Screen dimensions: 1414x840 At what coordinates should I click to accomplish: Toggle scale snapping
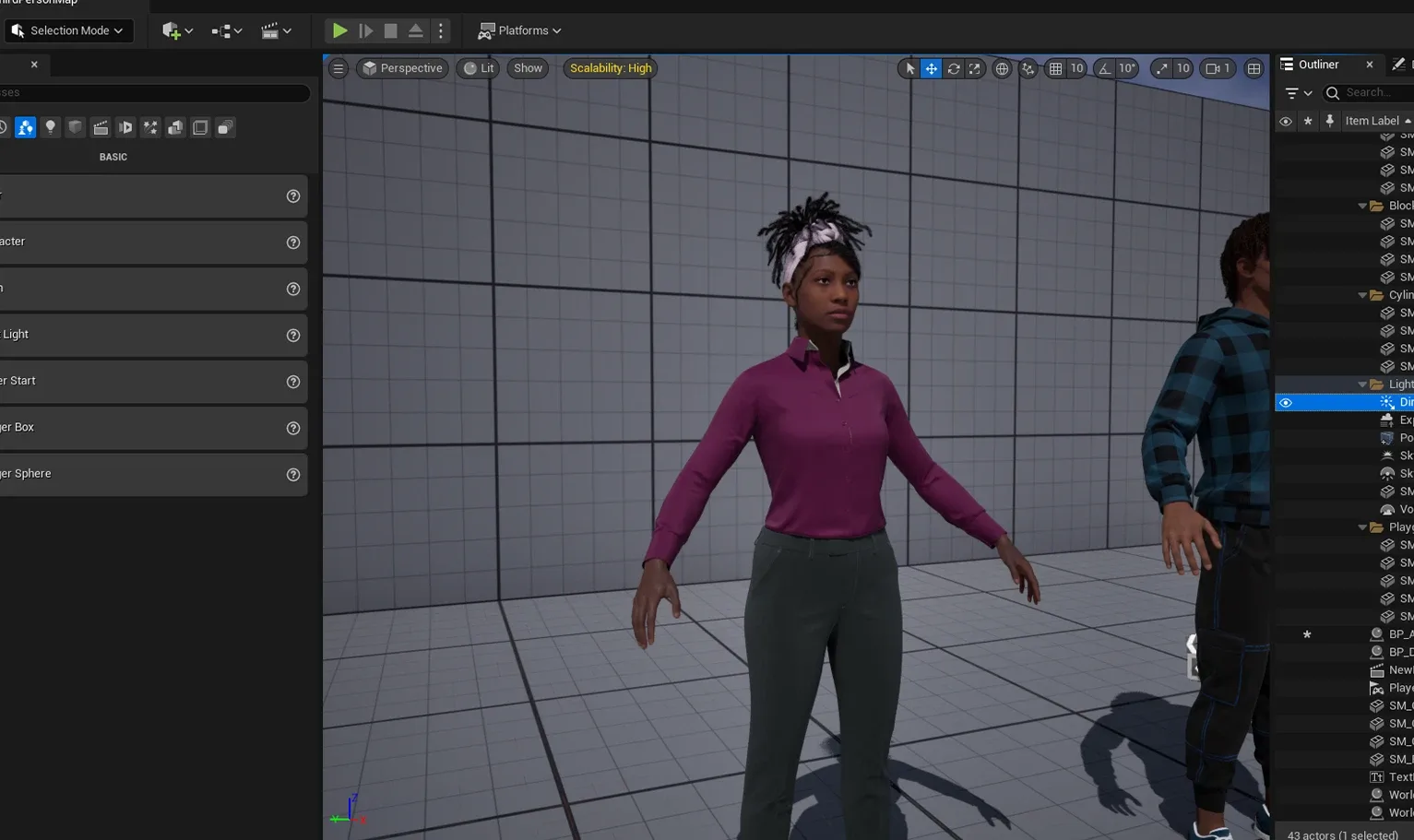point(1161,68)
